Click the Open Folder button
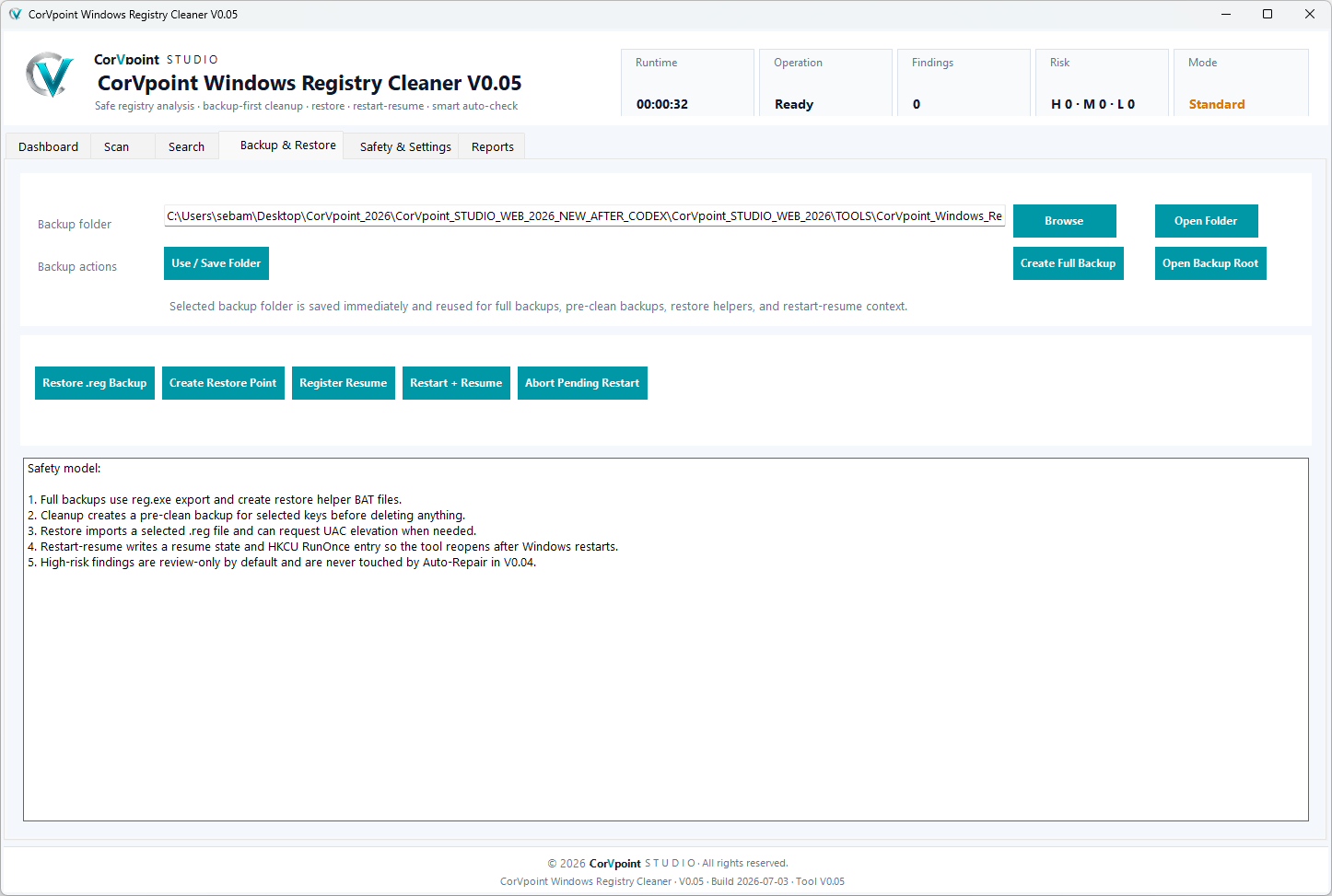The height and width of the screenshot is (896, 1332). [1206, 221]
